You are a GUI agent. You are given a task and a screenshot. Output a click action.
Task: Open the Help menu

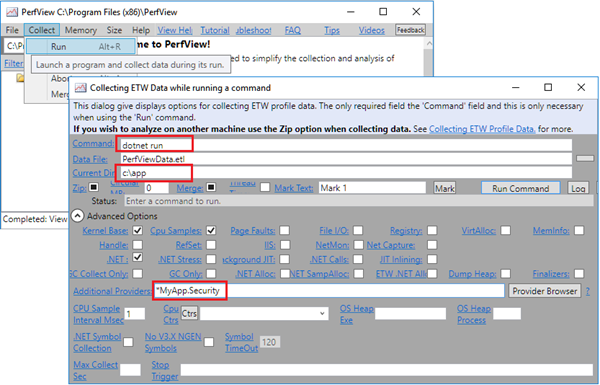[141, 30]
